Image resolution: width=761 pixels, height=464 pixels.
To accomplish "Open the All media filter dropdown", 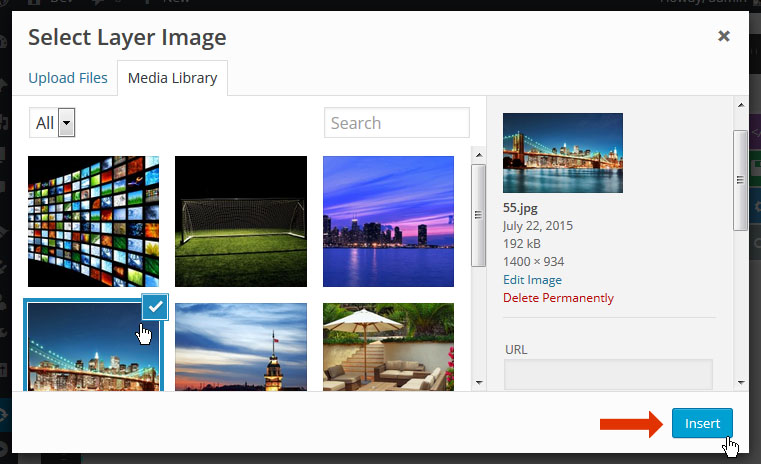I will click(54, 123).
